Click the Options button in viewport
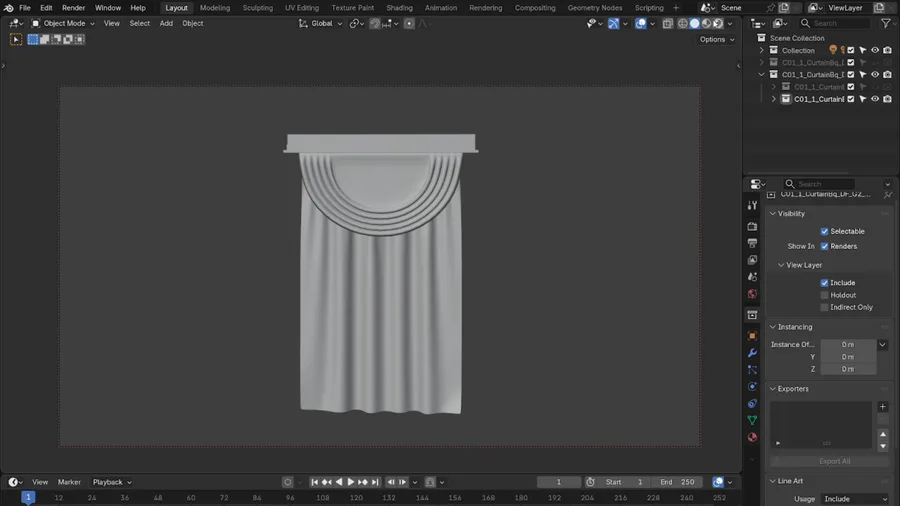The height and width of the screenshot is (506, 900). (716, 39)
